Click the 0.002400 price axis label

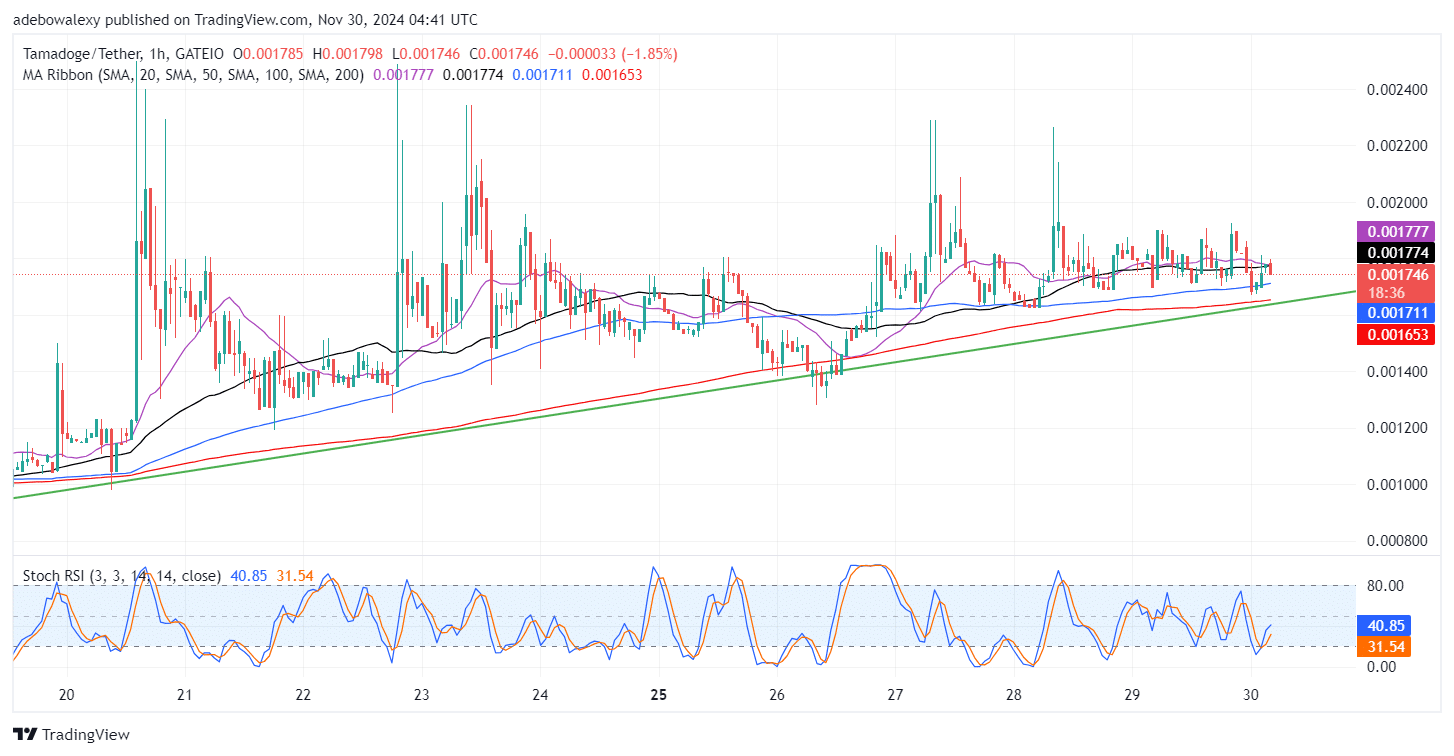1397,90
